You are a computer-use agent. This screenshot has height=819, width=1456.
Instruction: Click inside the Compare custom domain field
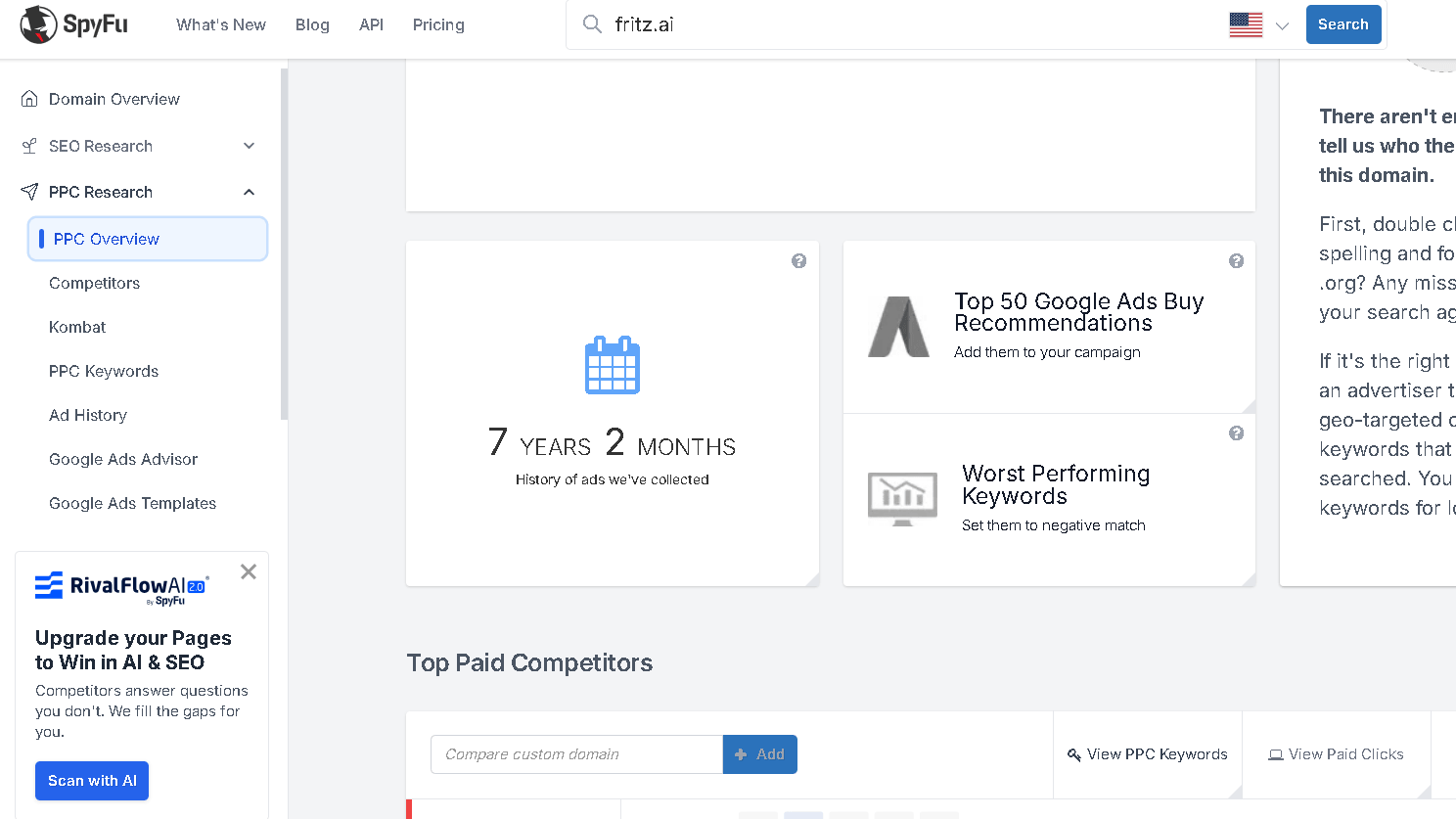tap(575, 754)
